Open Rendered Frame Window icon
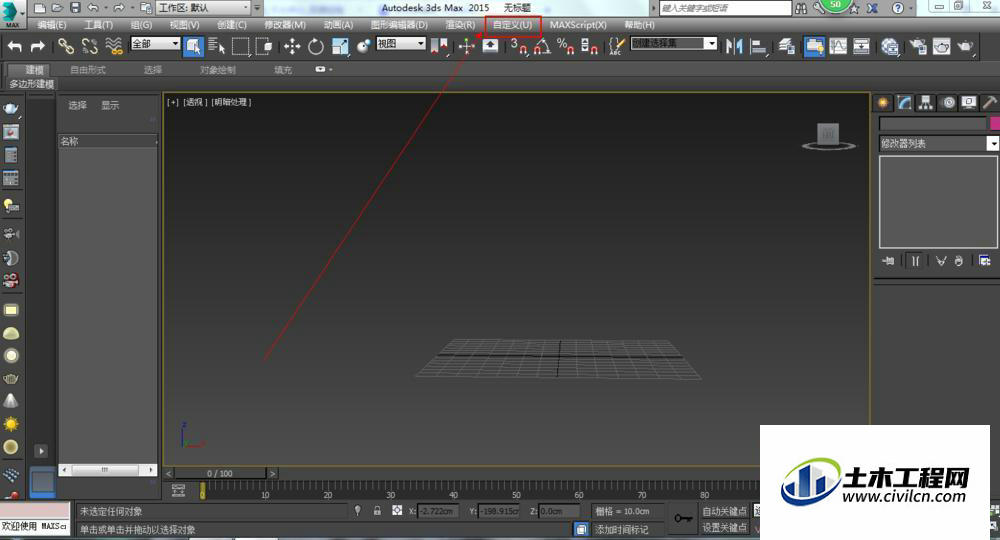Image resolution: width=1000 pixels, height=540 pixels. click(942, 46)
